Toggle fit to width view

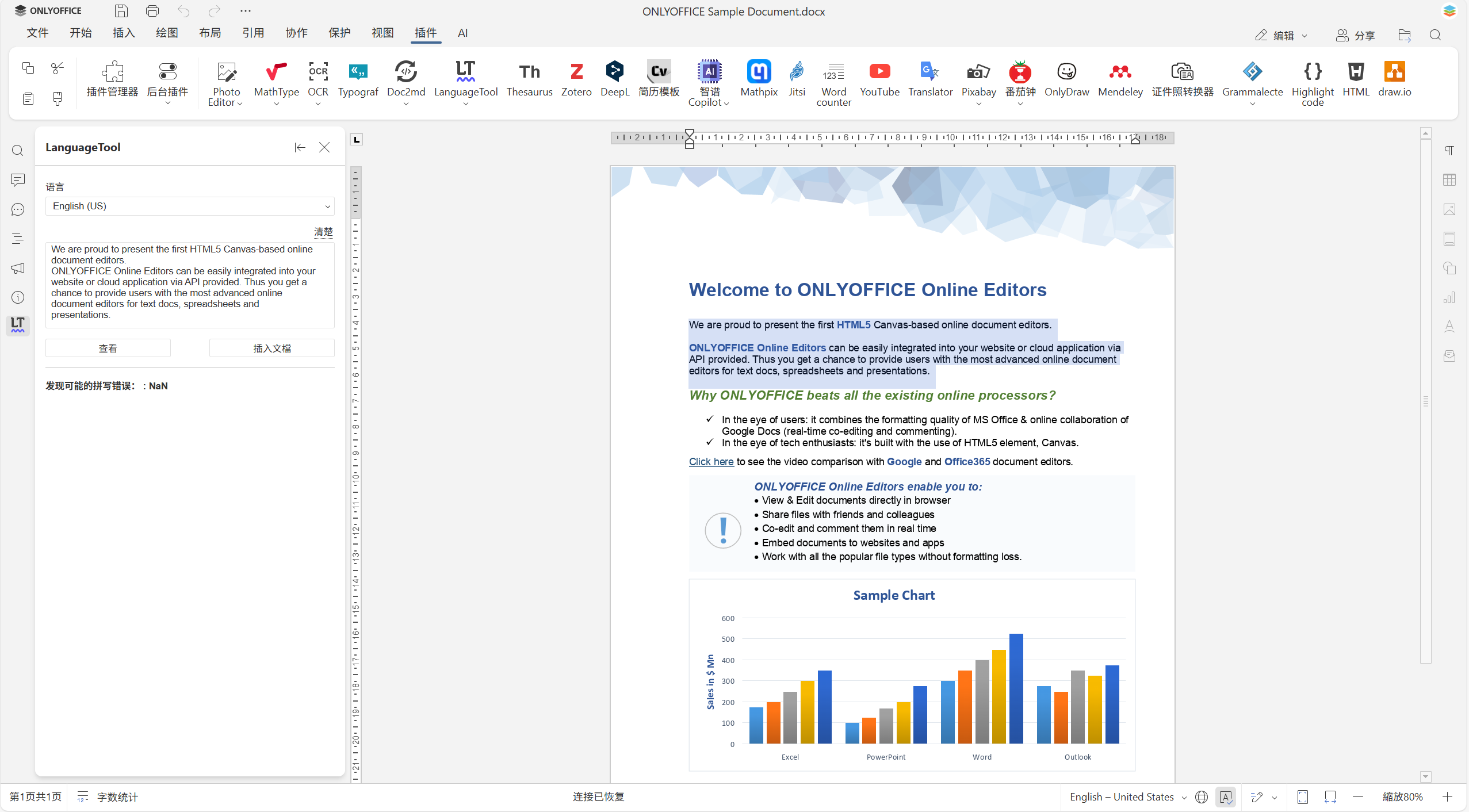(1330, 797)
